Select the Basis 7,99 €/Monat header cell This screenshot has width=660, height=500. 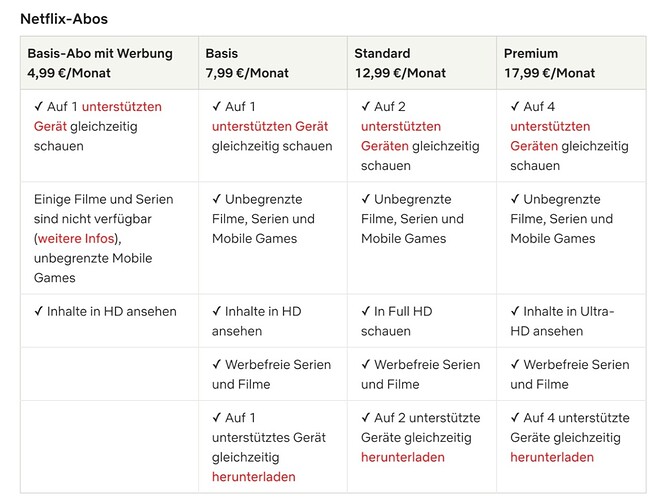[x=273, y=63]
